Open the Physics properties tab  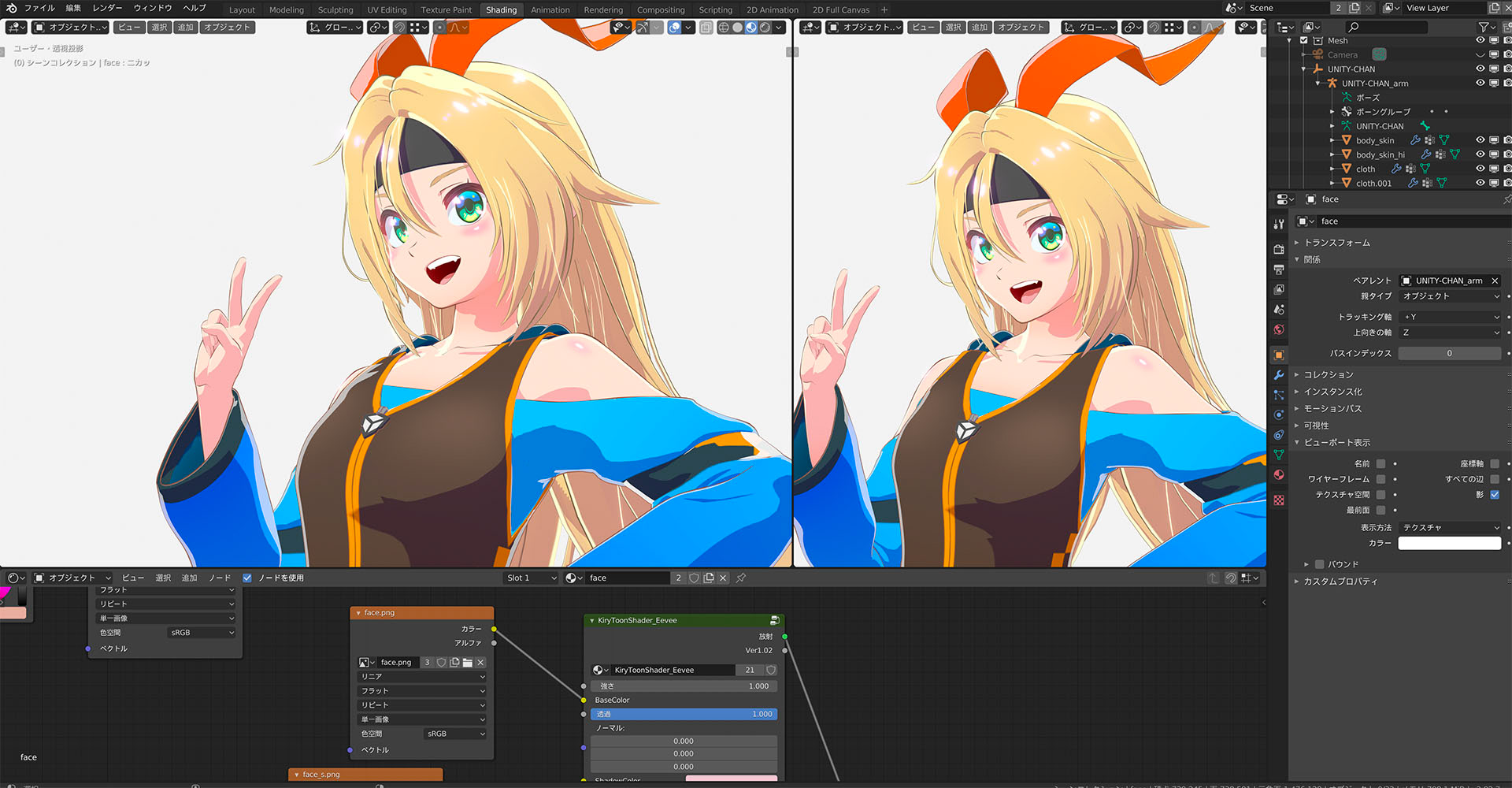1279,414
